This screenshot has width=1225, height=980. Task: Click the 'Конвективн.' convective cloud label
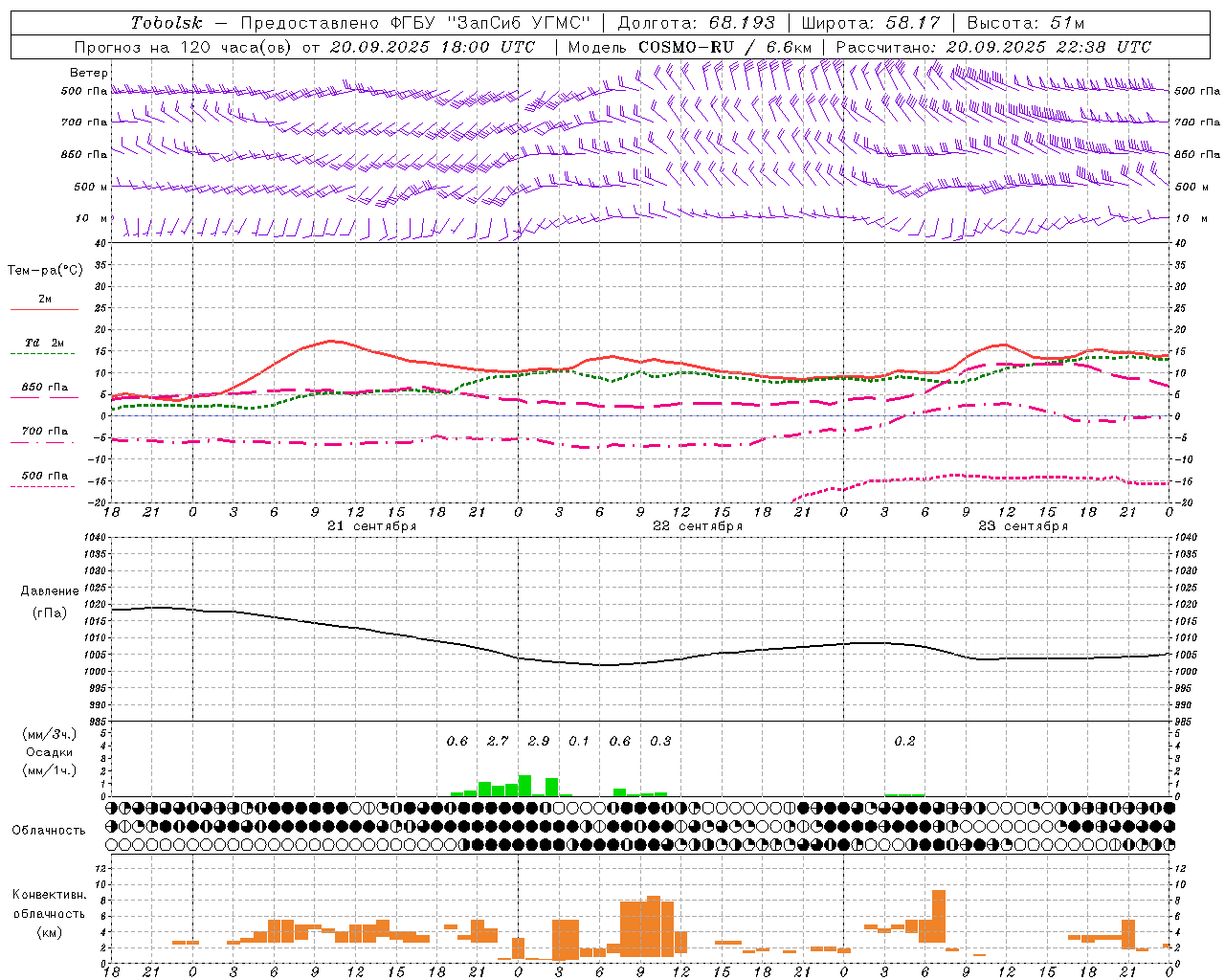(x=49, y=895)
